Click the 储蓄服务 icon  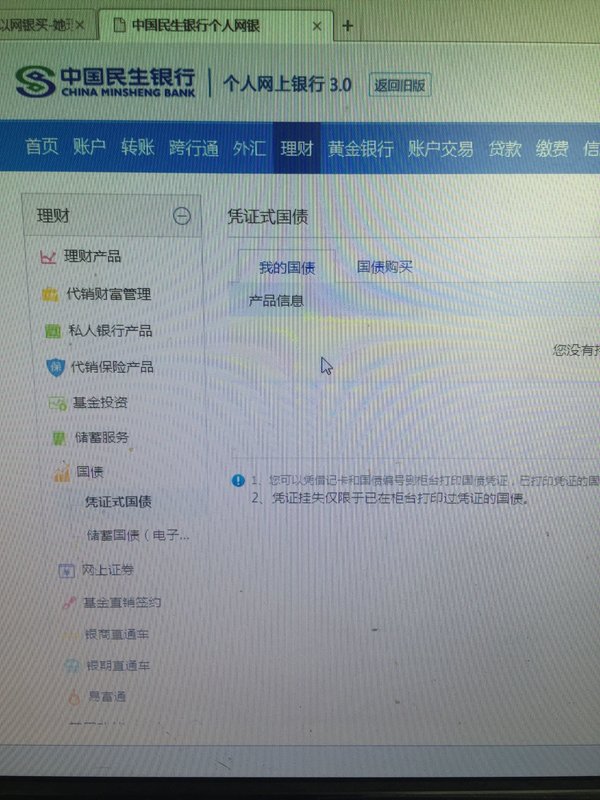(x=59, y=438)
